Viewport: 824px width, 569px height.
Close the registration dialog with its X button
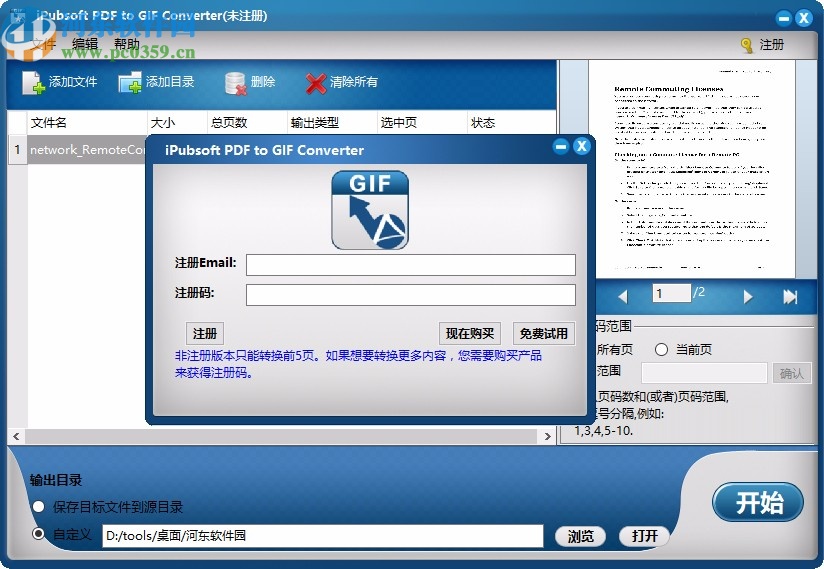[x=582, y=146]
